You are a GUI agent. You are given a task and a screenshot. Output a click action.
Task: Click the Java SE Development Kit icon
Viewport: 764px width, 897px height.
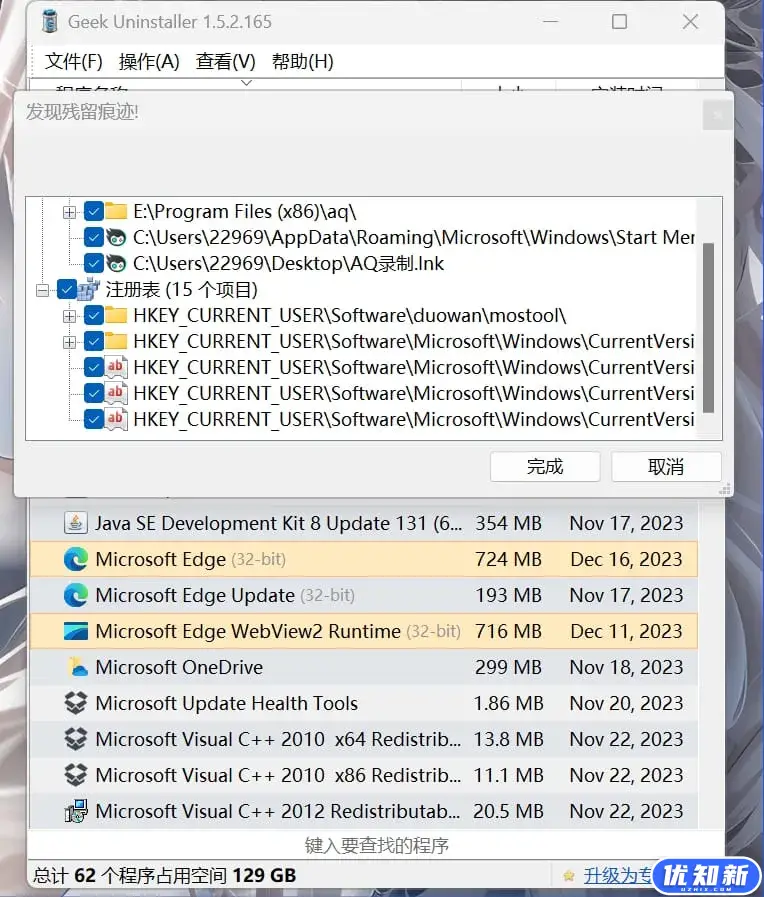pos(76,524)
